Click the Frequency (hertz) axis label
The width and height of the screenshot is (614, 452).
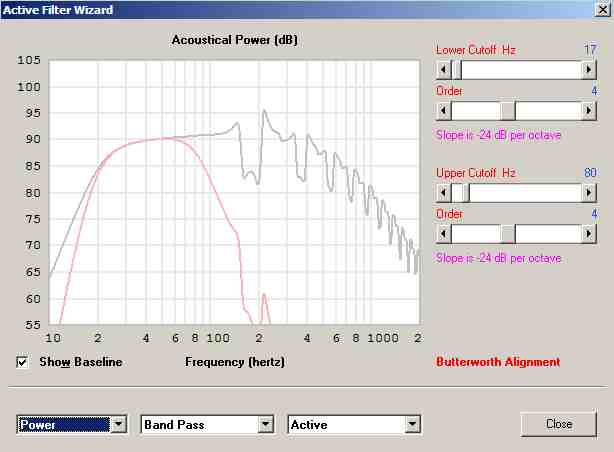[x=235, y=362]
